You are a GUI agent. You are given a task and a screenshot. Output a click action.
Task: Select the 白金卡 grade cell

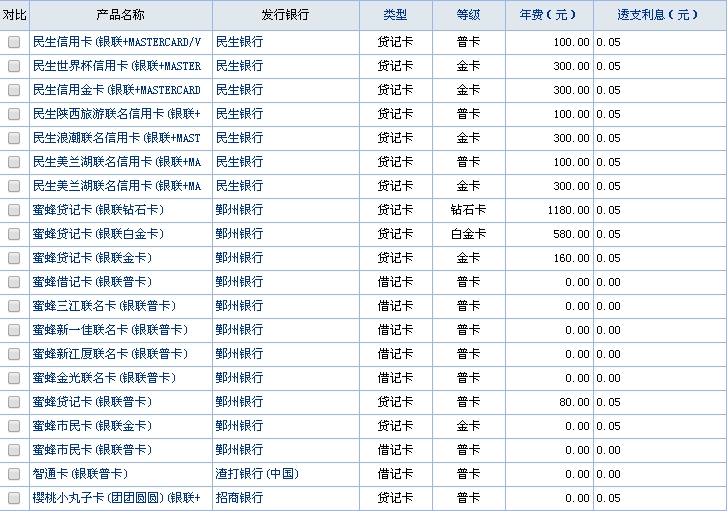pyautogui.click(x=468, y=234)
